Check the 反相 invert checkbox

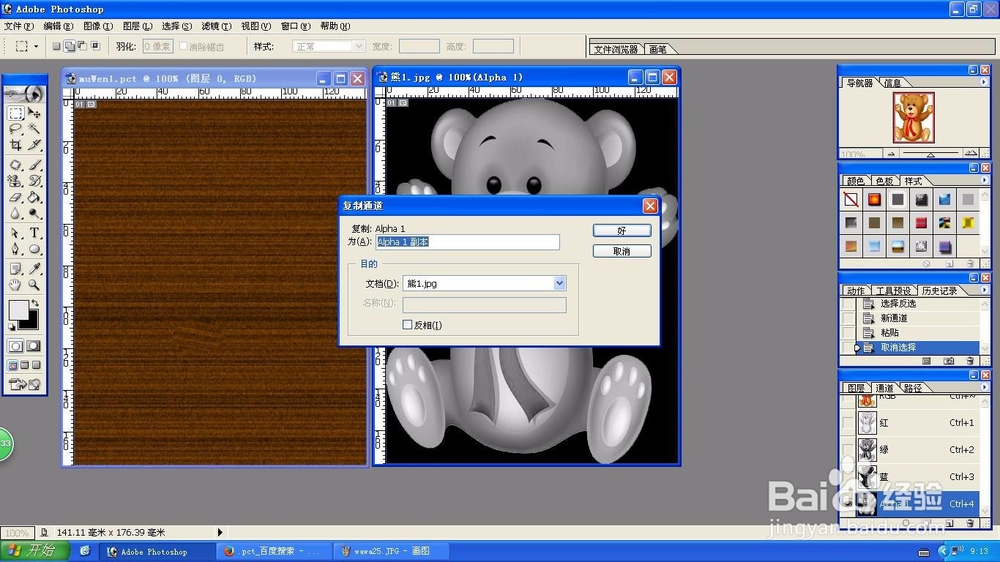point(407,325)
